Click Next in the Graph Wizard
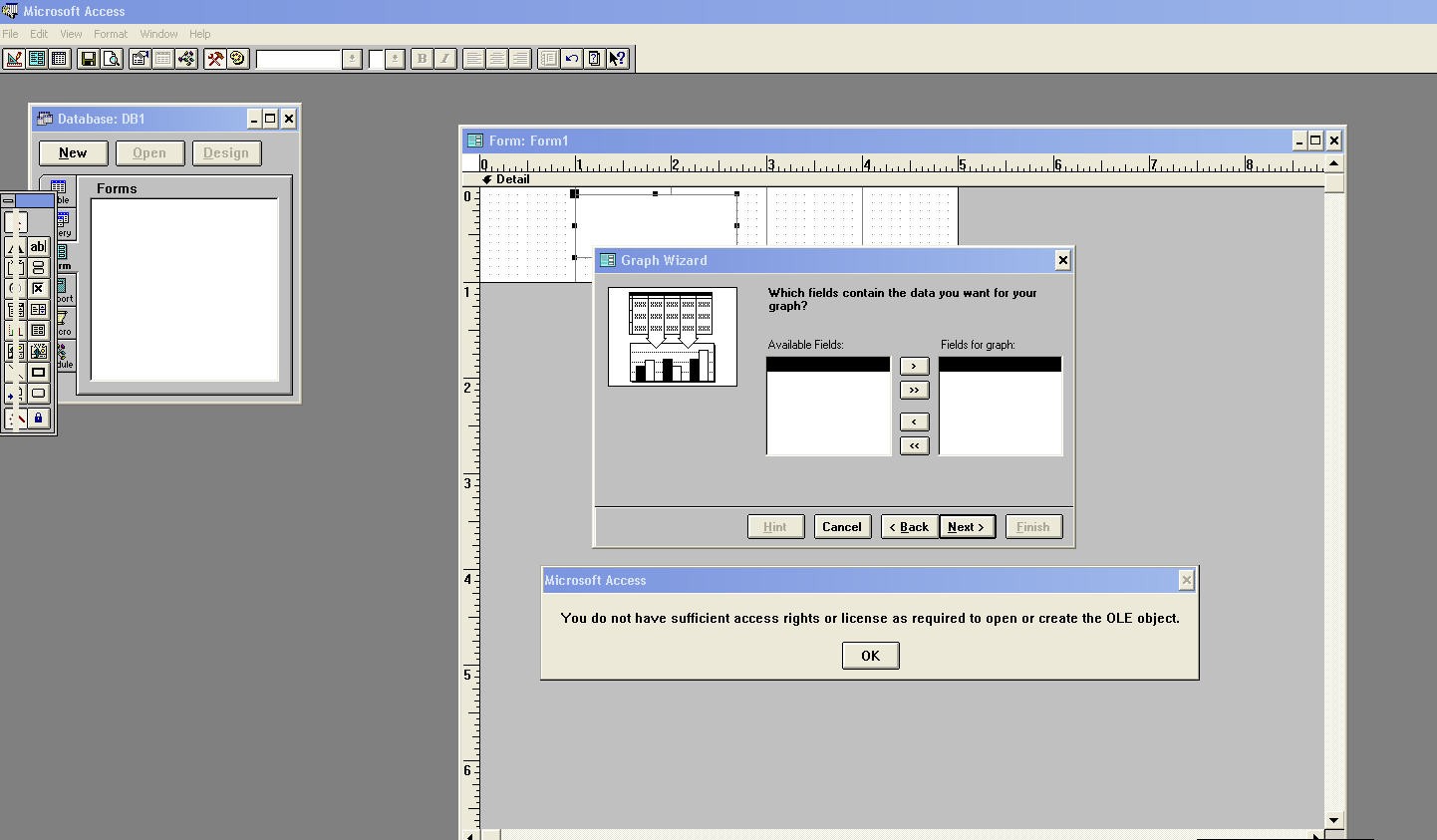The image size is (1437, 840). [x=966, y=526]
